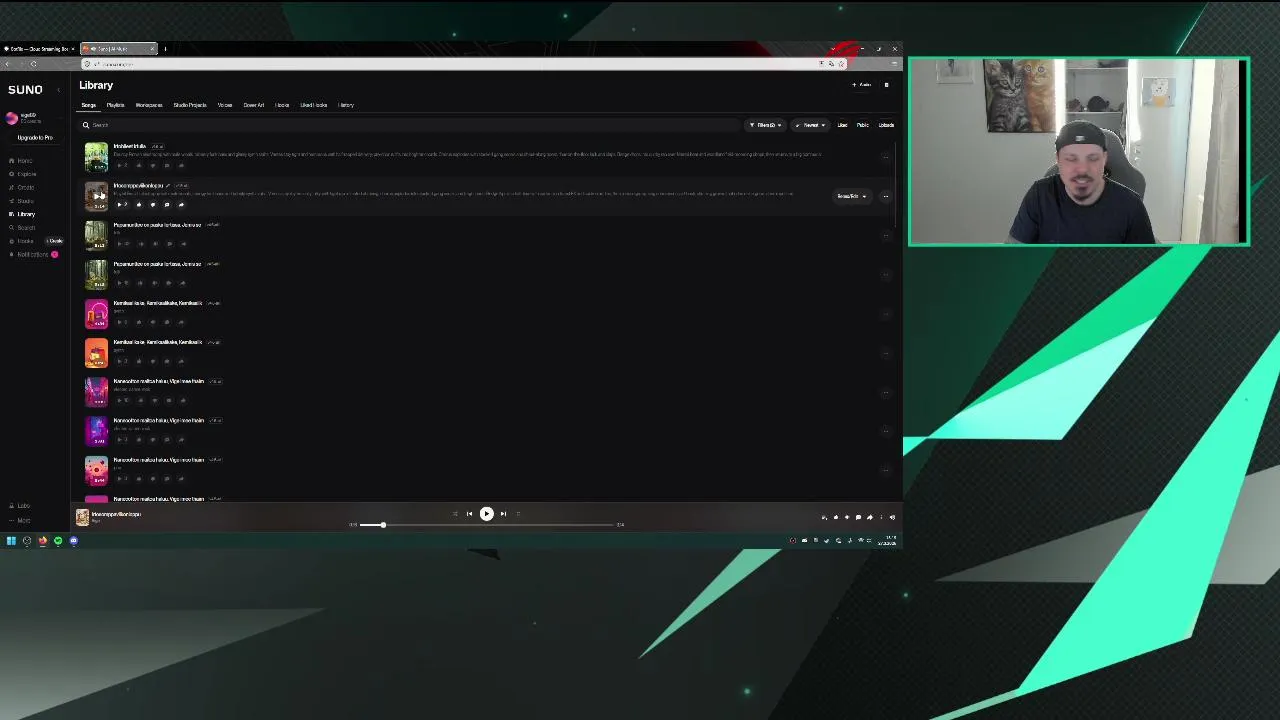1280x720 pixels.
Task: Open the Create page from sidebar
Action: point(23,187)
